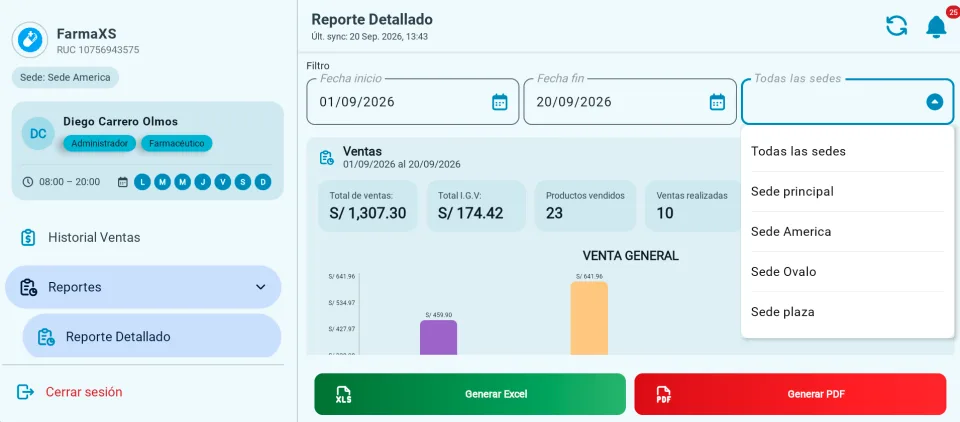
Task: Collapse the sedes dropdown arrow
Action: point(934,102)
